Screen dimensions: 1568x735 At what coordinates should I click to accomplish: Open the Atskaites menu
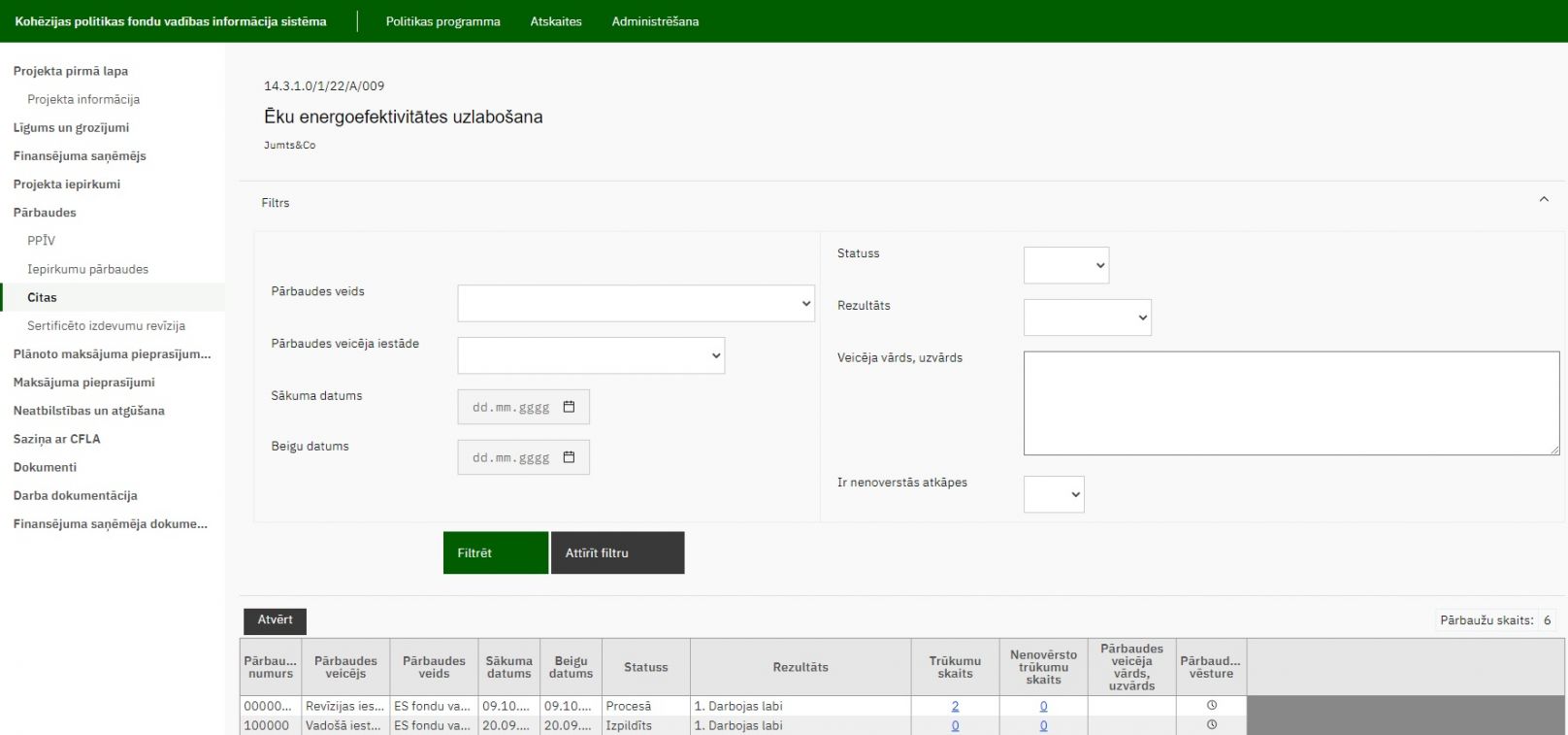pos(556,21)
